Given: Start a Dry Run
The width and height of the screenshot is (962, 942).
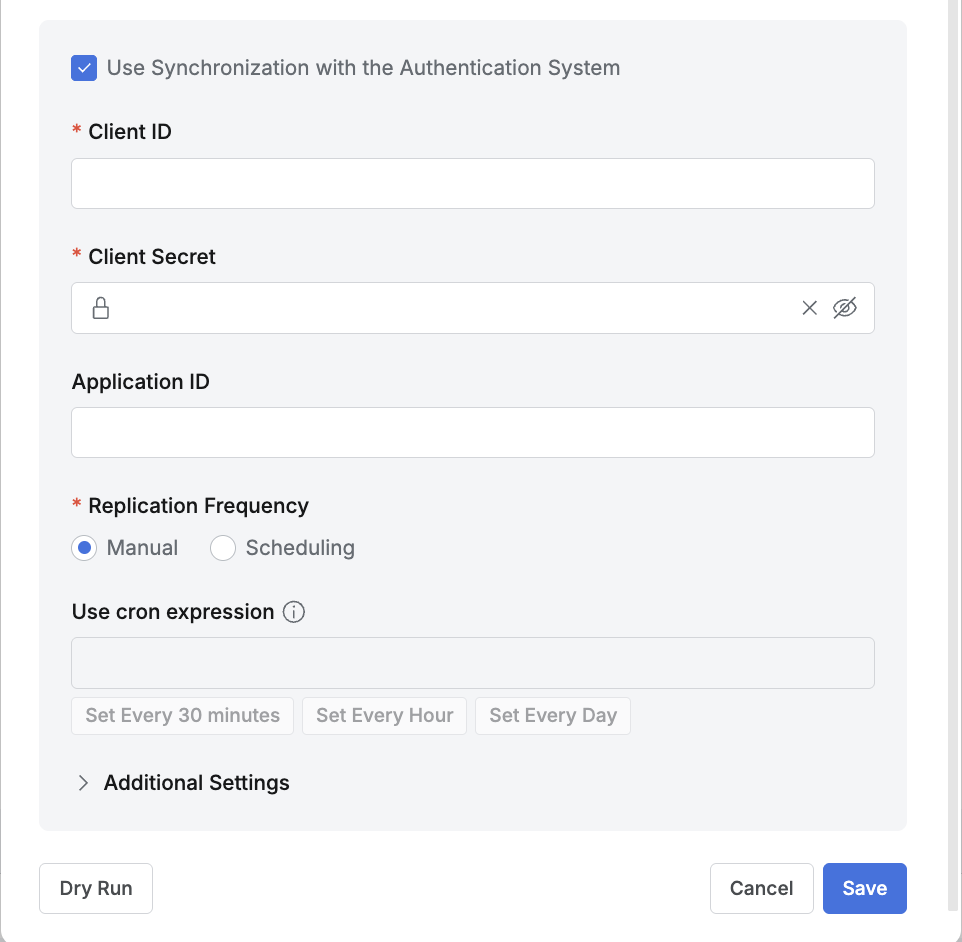Looking at the screenshot, I should coord(96,888).
